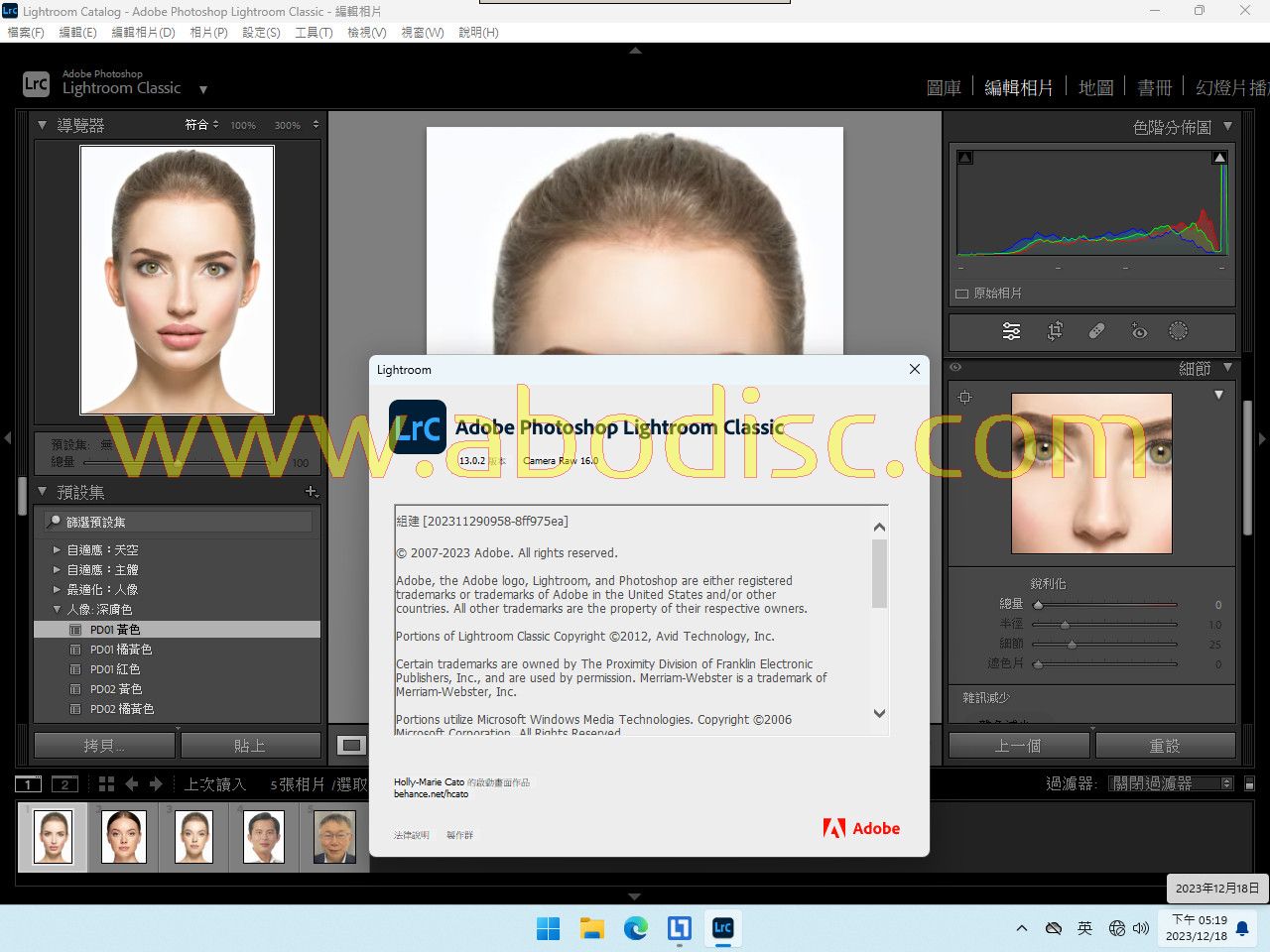1270x952 pixels.
Task: Collapse the 人像: 深膚色 preset group
Action: pos(57,609)
